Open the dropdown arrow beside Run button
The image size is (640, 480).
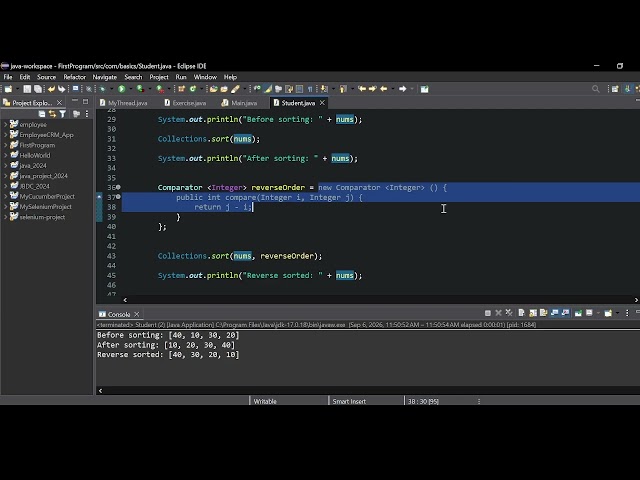point(130,89)
